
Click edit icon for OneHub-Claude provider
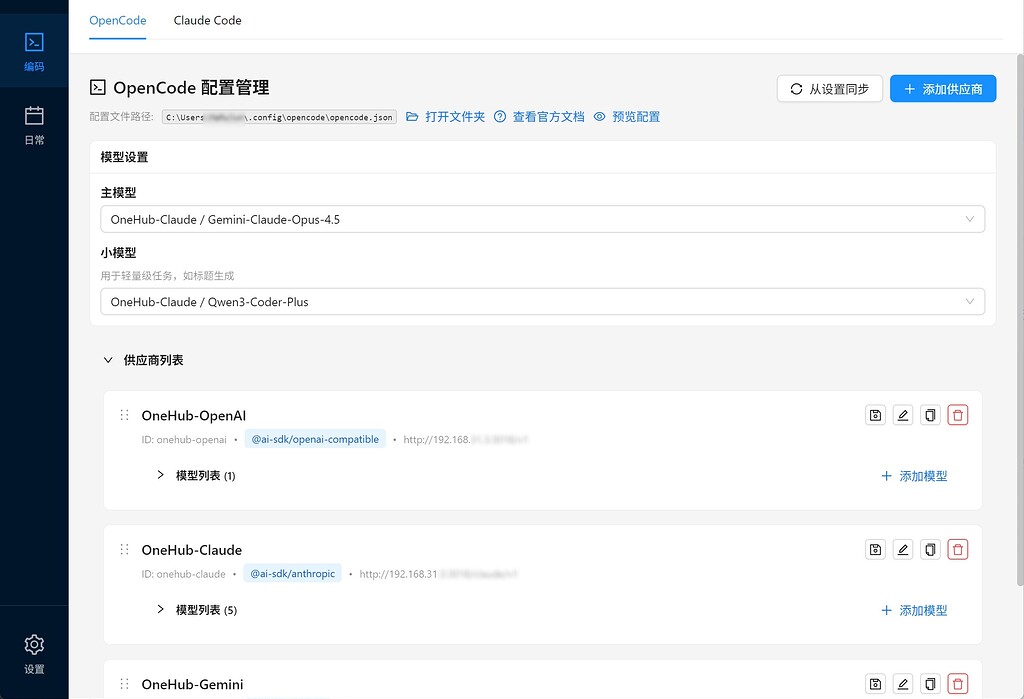click(903, 549)
